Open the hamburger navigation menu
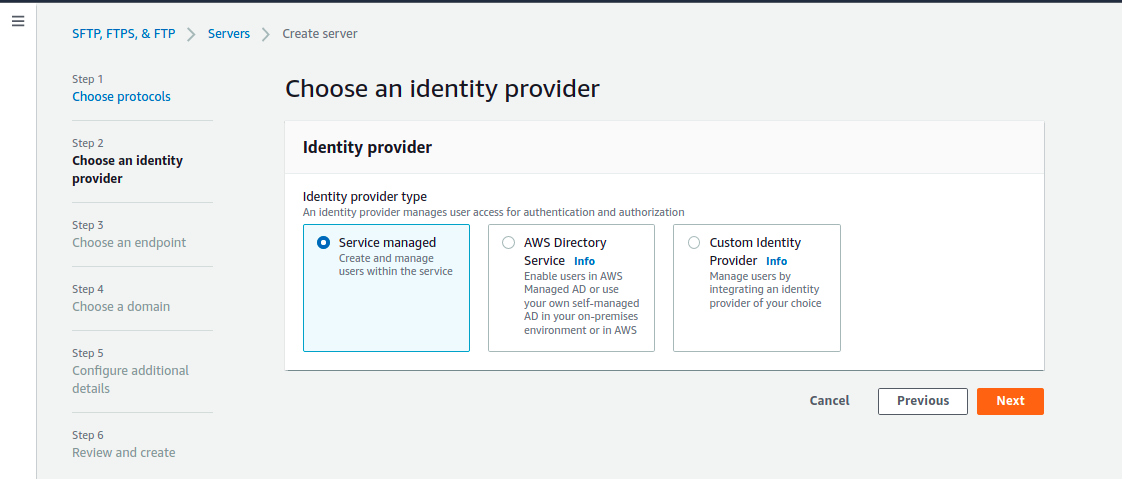The width and height of the screenshot is (1122, 479). tap(18, 21)
